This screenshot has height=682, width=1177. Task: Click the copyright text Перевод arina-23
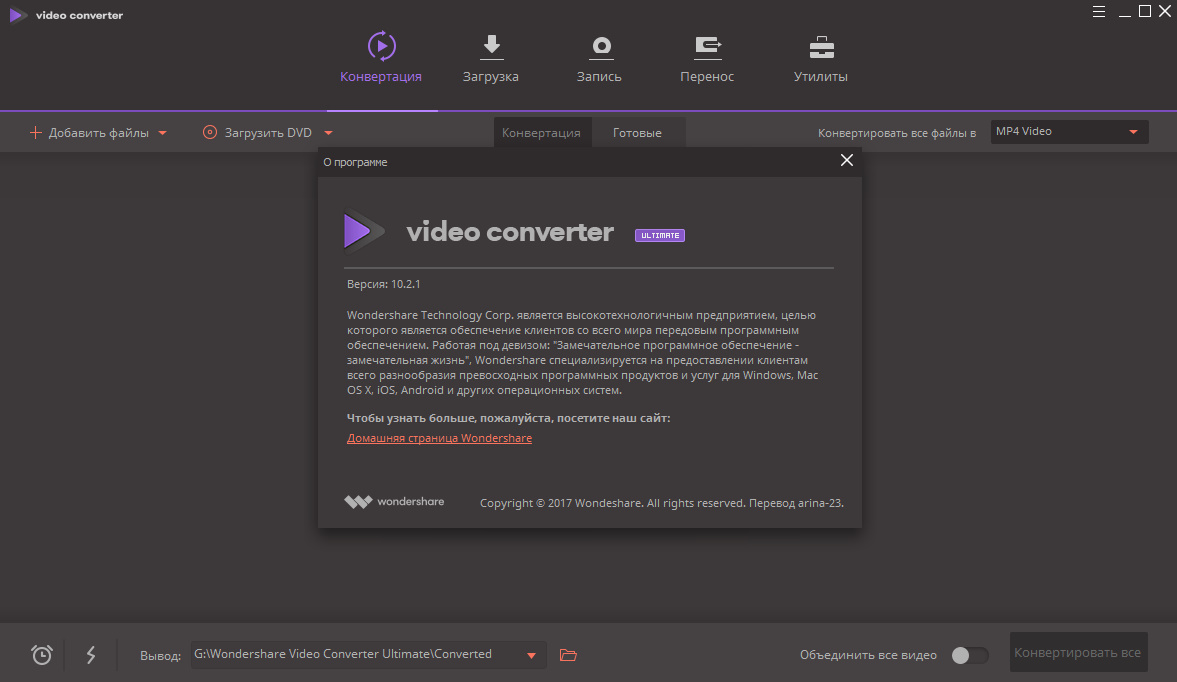[796, 503]
